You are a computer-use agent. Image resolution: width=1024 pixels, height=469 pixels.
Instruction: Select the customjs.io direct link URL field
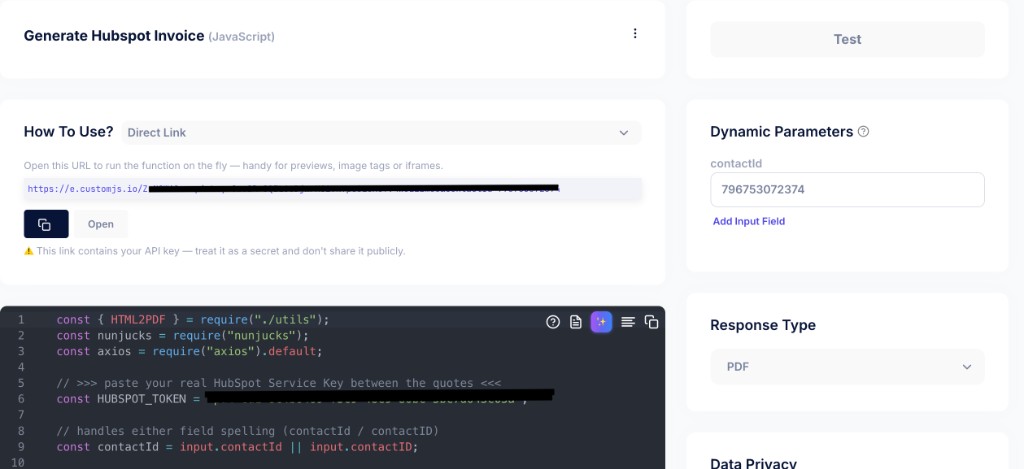(x=332, y=189)
